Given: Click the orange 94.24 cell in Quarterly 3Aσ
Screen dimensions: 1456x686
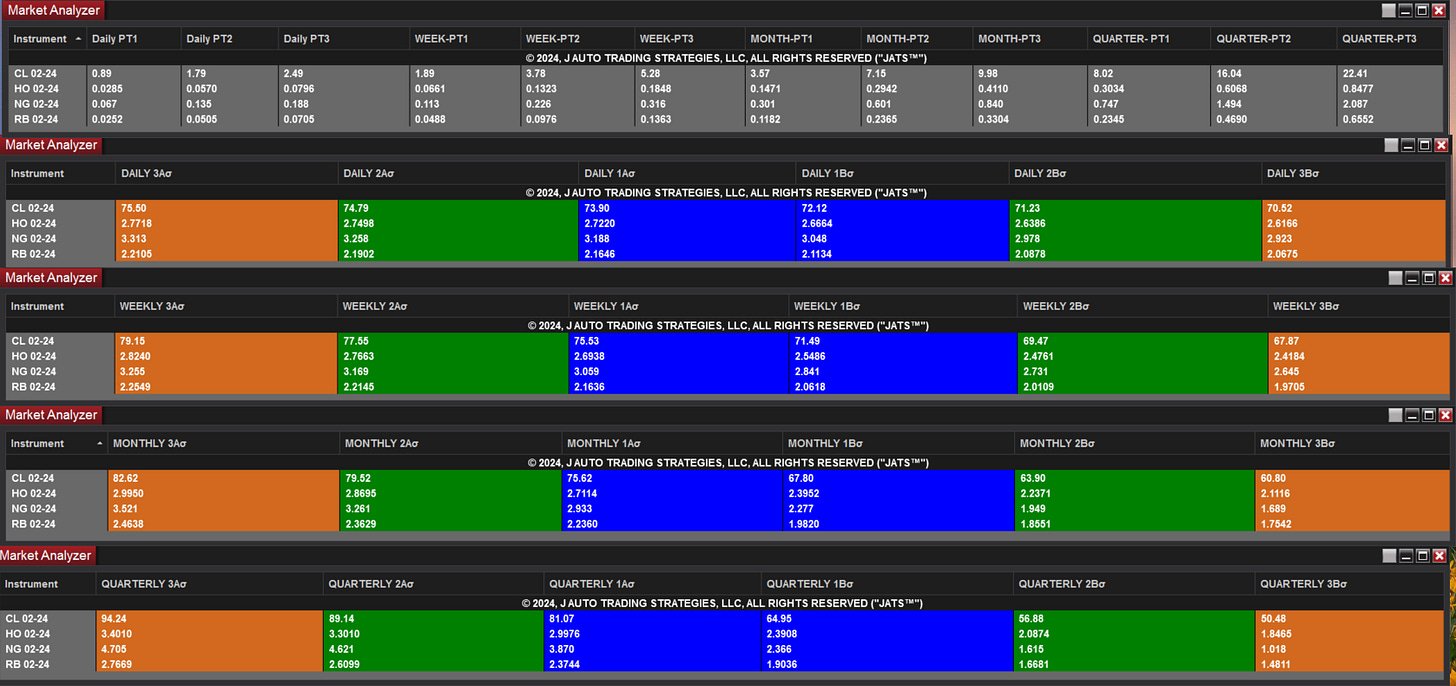Looking at the screenshot, I should pyautogui.click(x=210, y=618).
